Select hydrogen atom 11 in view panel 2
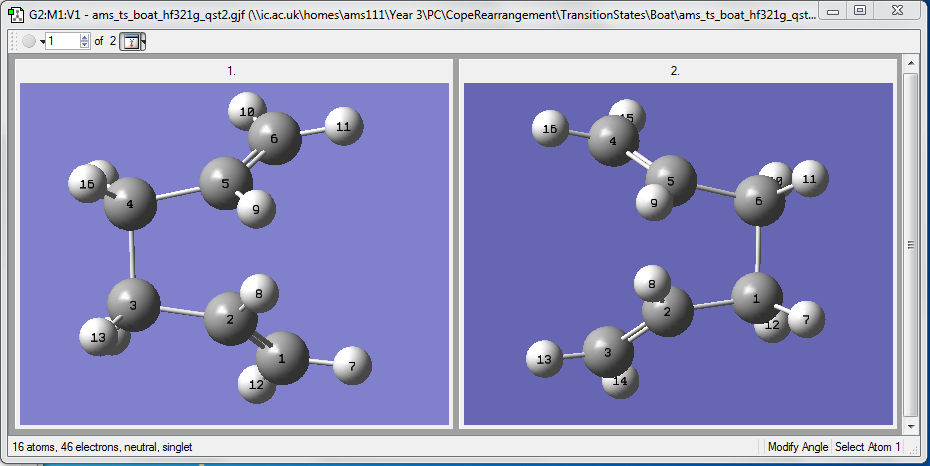Image resolution: width=930 pixels, height=466 pixels. coord(810,178)
